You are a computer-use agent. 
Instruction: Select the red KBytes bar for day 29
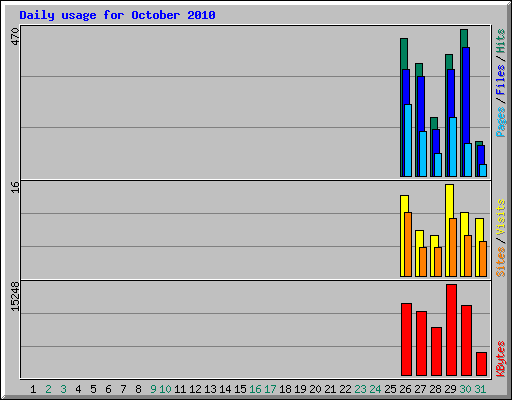point(452,330)
